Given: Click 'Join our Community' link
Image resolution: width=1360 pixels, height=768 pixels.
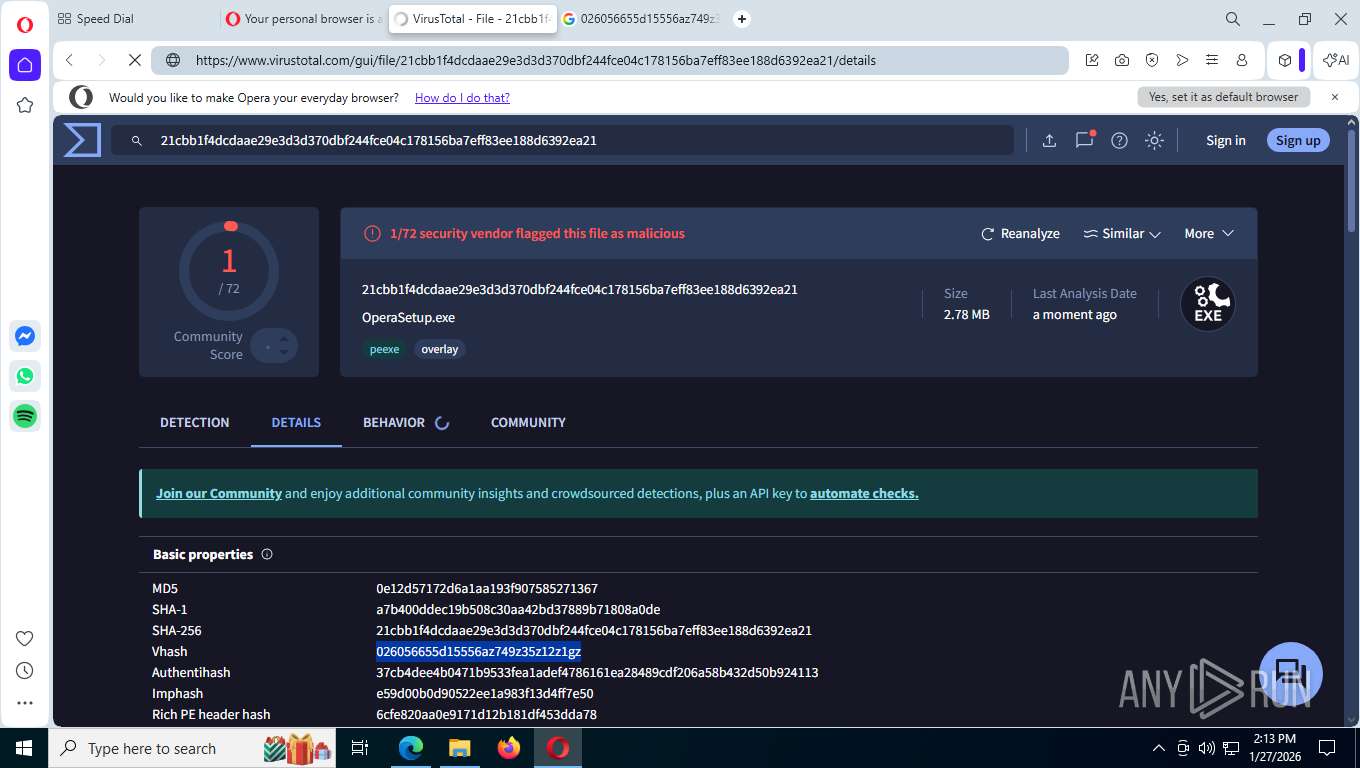Looking at the screenshot, I should pos(219,493).
